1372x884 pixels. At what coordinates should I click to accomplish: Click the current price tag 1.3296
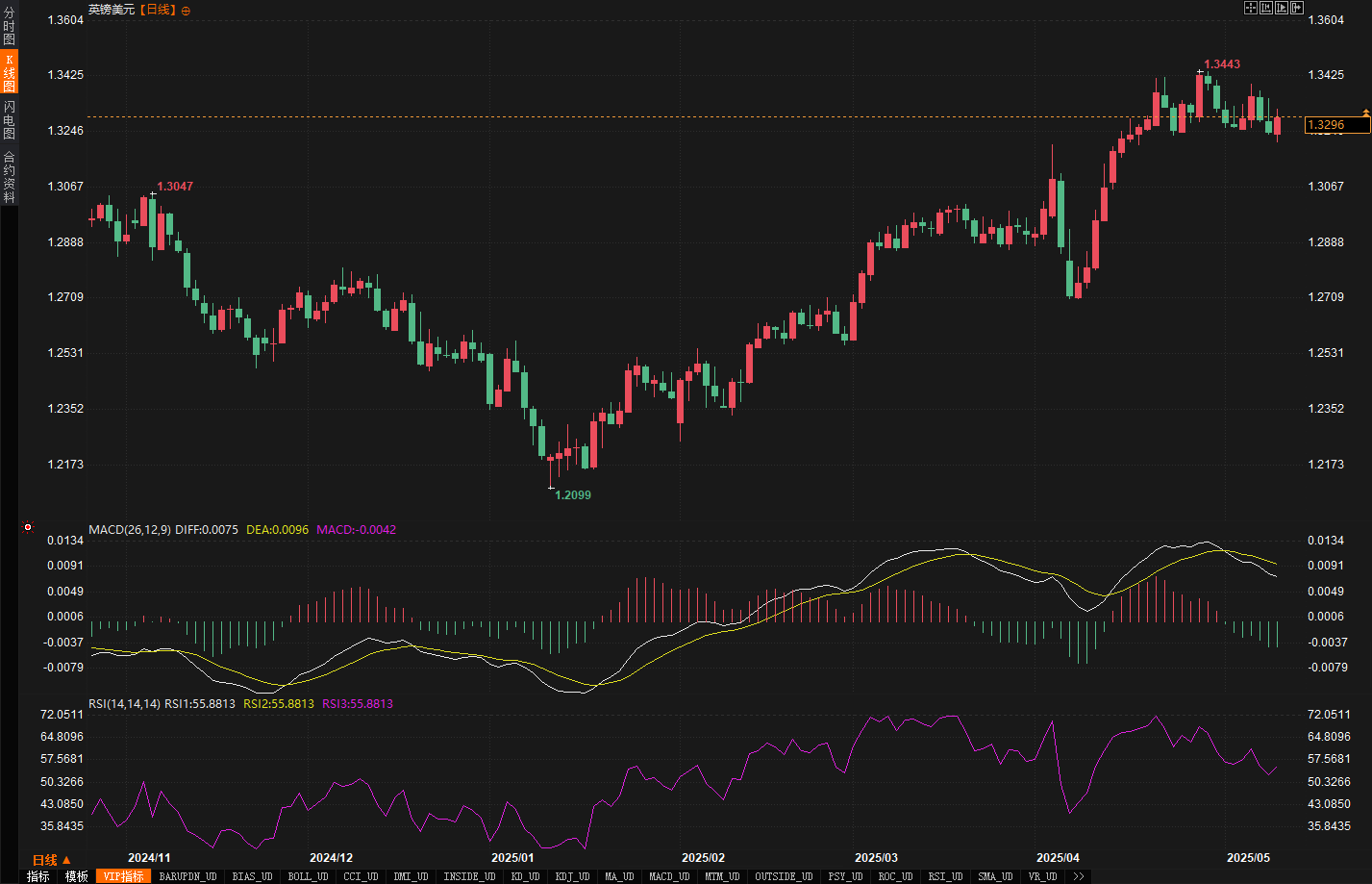click(1337, 125)
